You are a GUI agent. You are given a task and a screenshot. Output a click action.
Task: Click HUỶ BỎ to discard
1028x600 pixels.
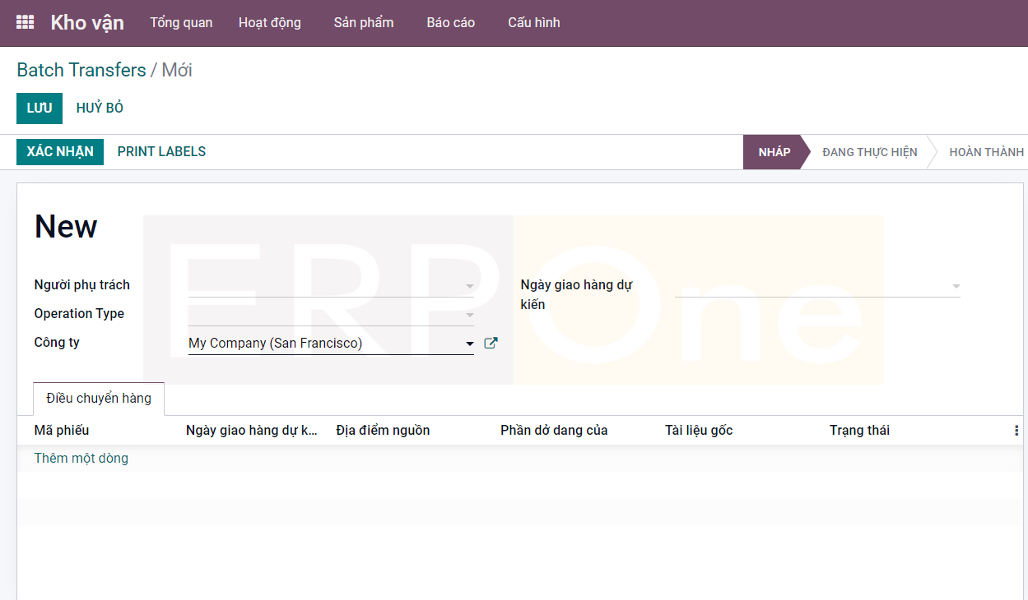click(100, 108)
